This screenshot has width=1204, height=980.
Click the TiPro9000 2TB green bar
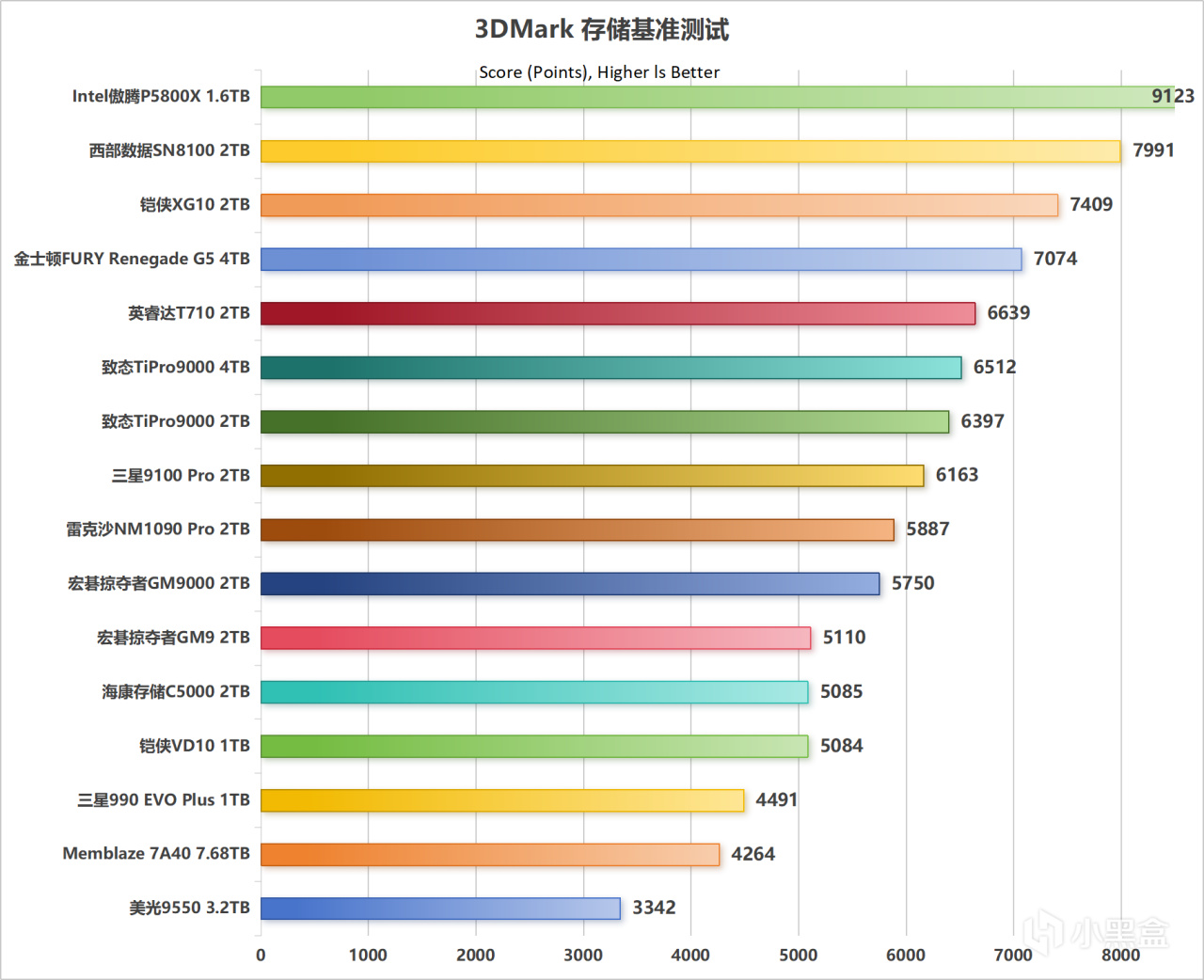point(605,421)
